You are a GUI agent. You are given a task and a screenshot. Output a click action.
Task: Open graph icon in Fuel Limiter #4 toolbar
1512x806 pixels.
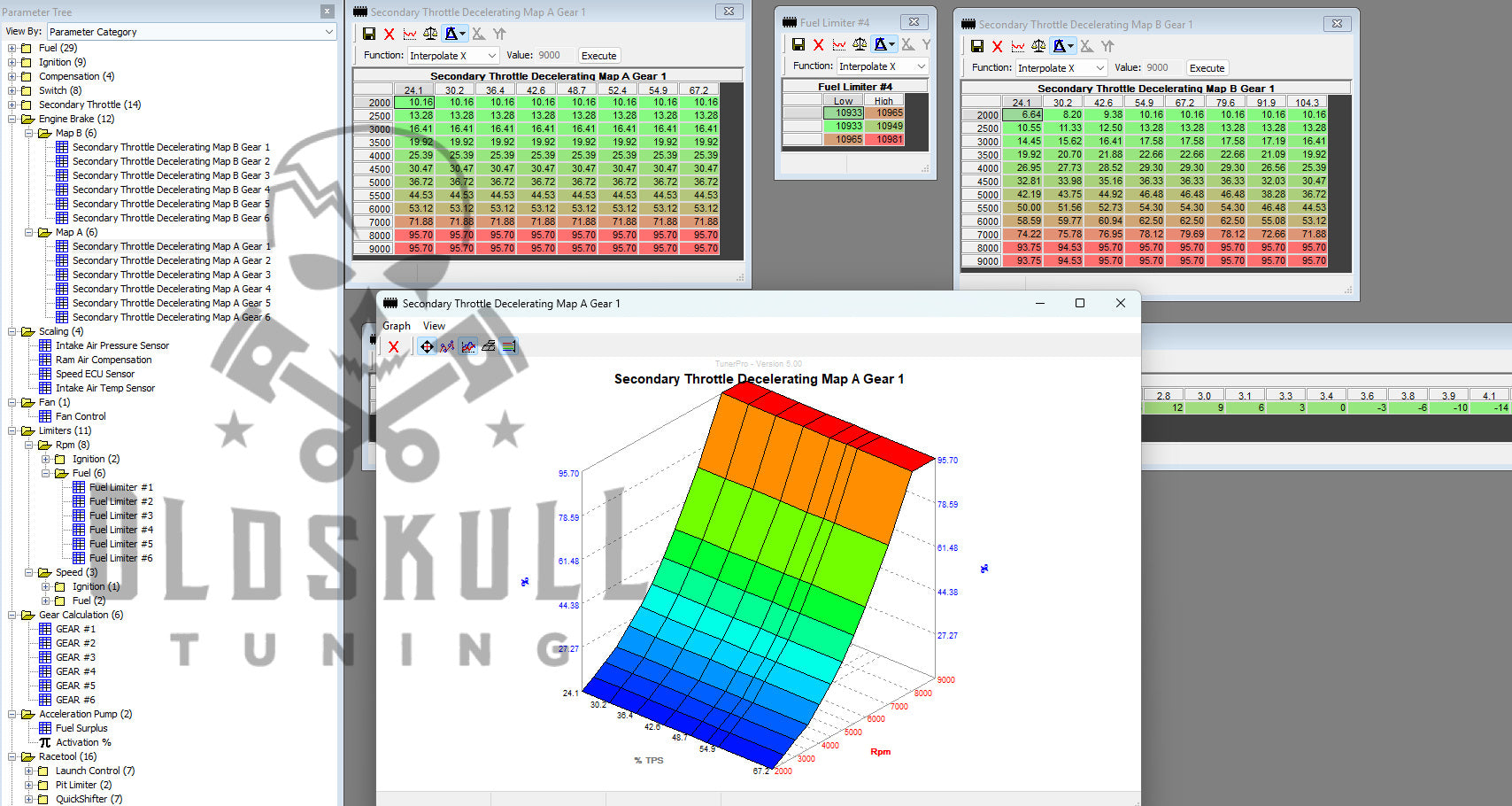pos(839,44)
